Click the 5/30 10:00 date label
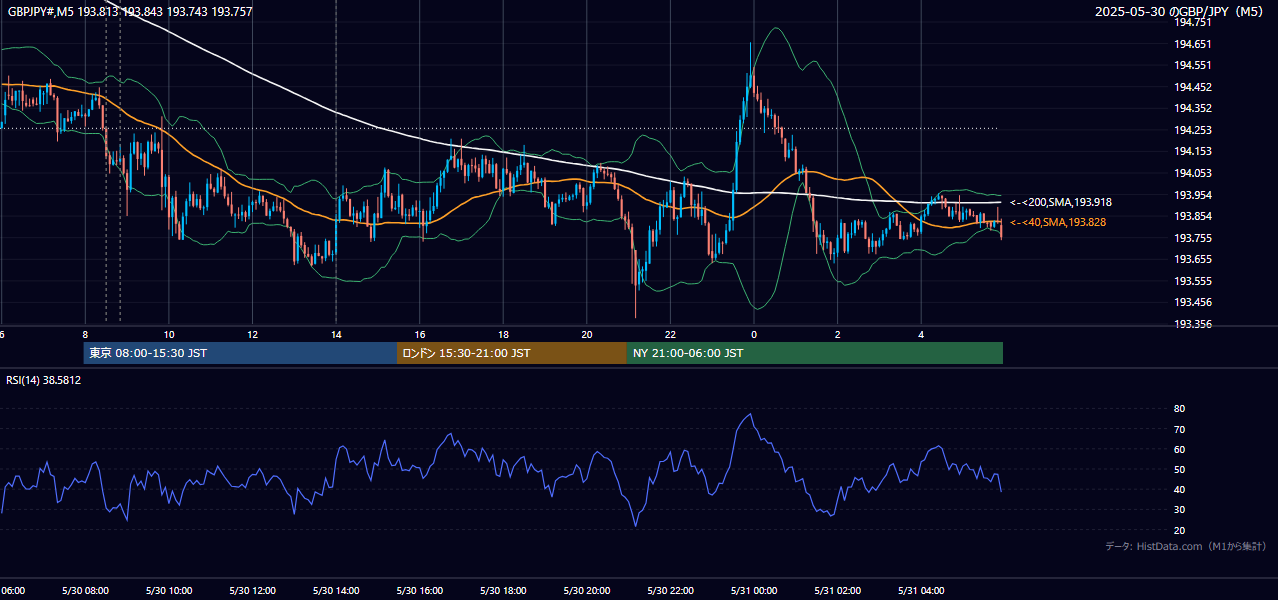The image size is (1278, 600). (169, 591)
